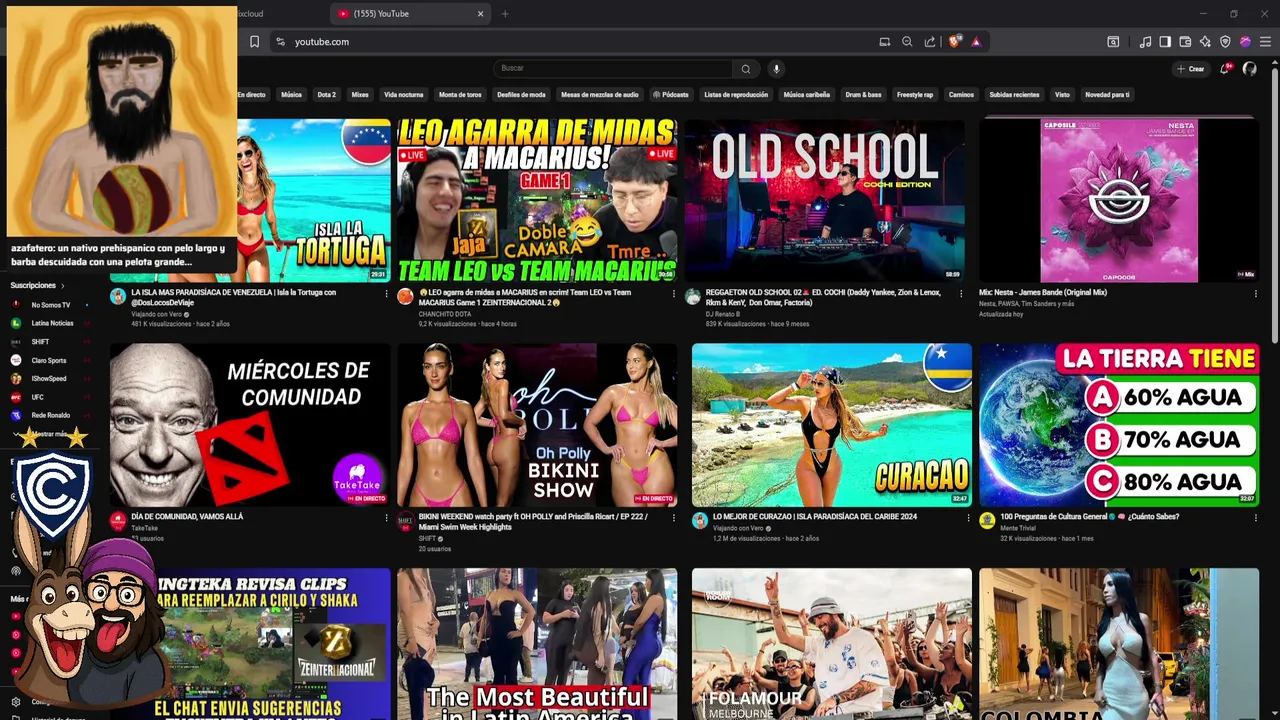
Task: Open the Brave playlist music note icon
Action: pos(1145,42)
